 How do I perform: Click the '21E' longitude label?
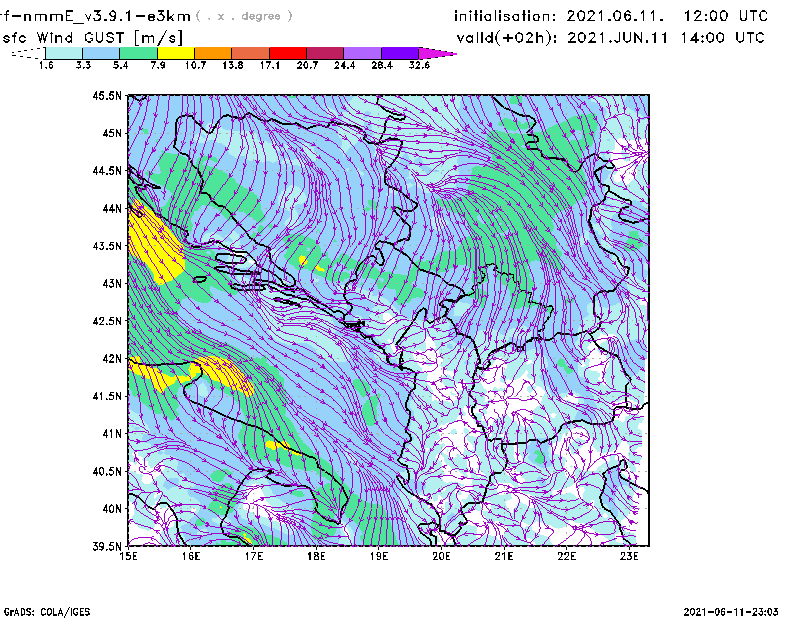(x=504, y=556)
